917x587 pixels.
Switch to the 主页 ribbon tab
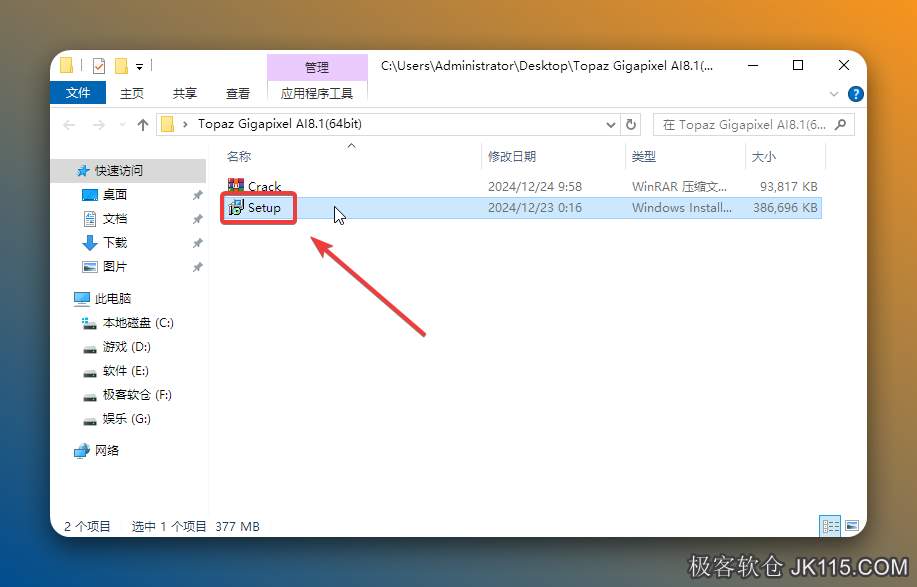pyautogui.click(x=132, y=93)
